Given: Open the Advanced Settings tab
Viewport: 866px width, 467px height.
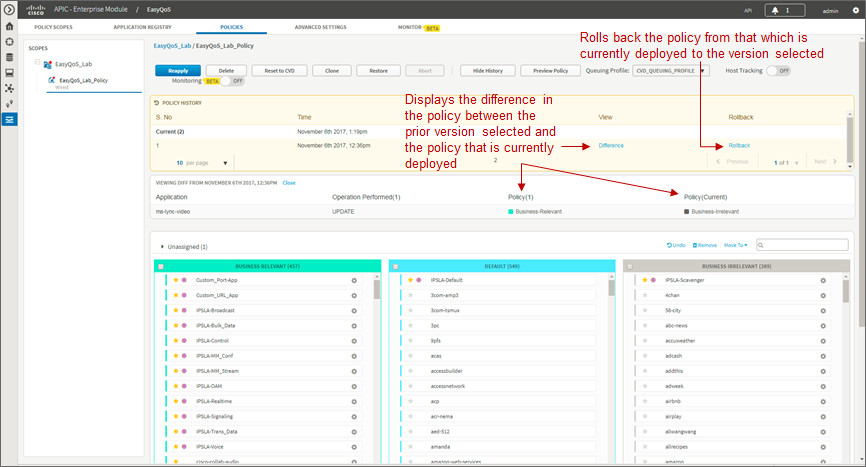Looking at the screenshot, I should point(320,27).
